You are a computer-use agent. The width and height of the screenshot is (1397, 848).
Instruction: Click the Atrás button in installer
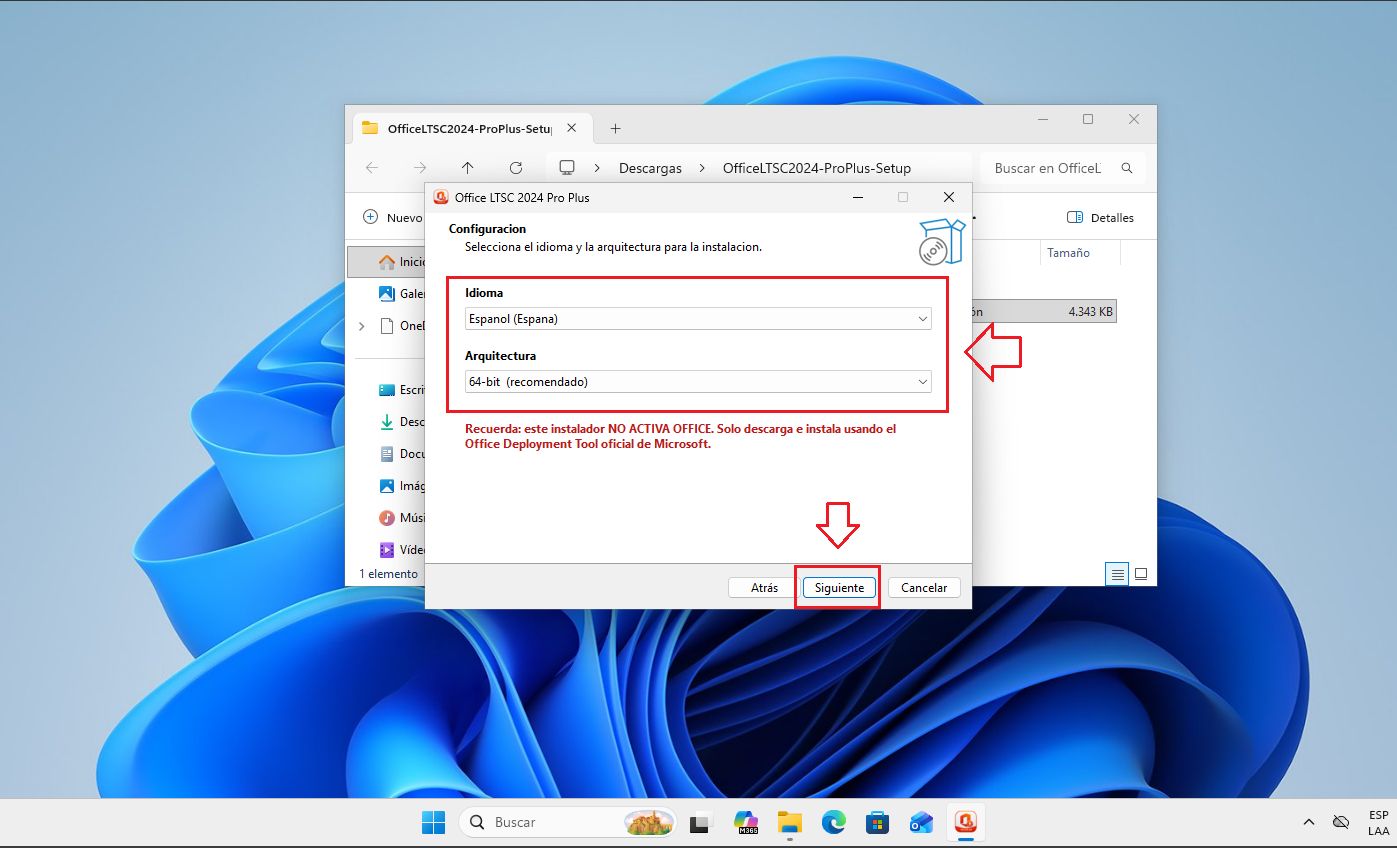pyautogui.click(x=764, y=588)
